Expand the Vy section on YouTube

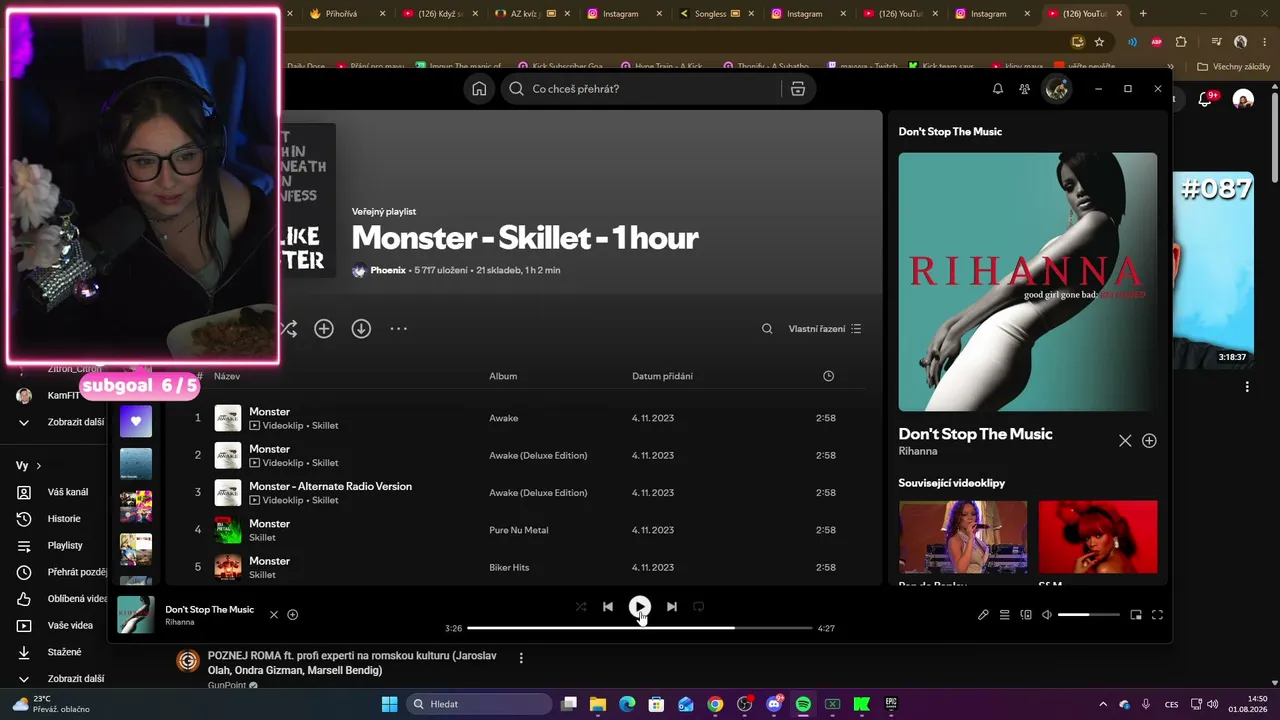coord(29,466)
